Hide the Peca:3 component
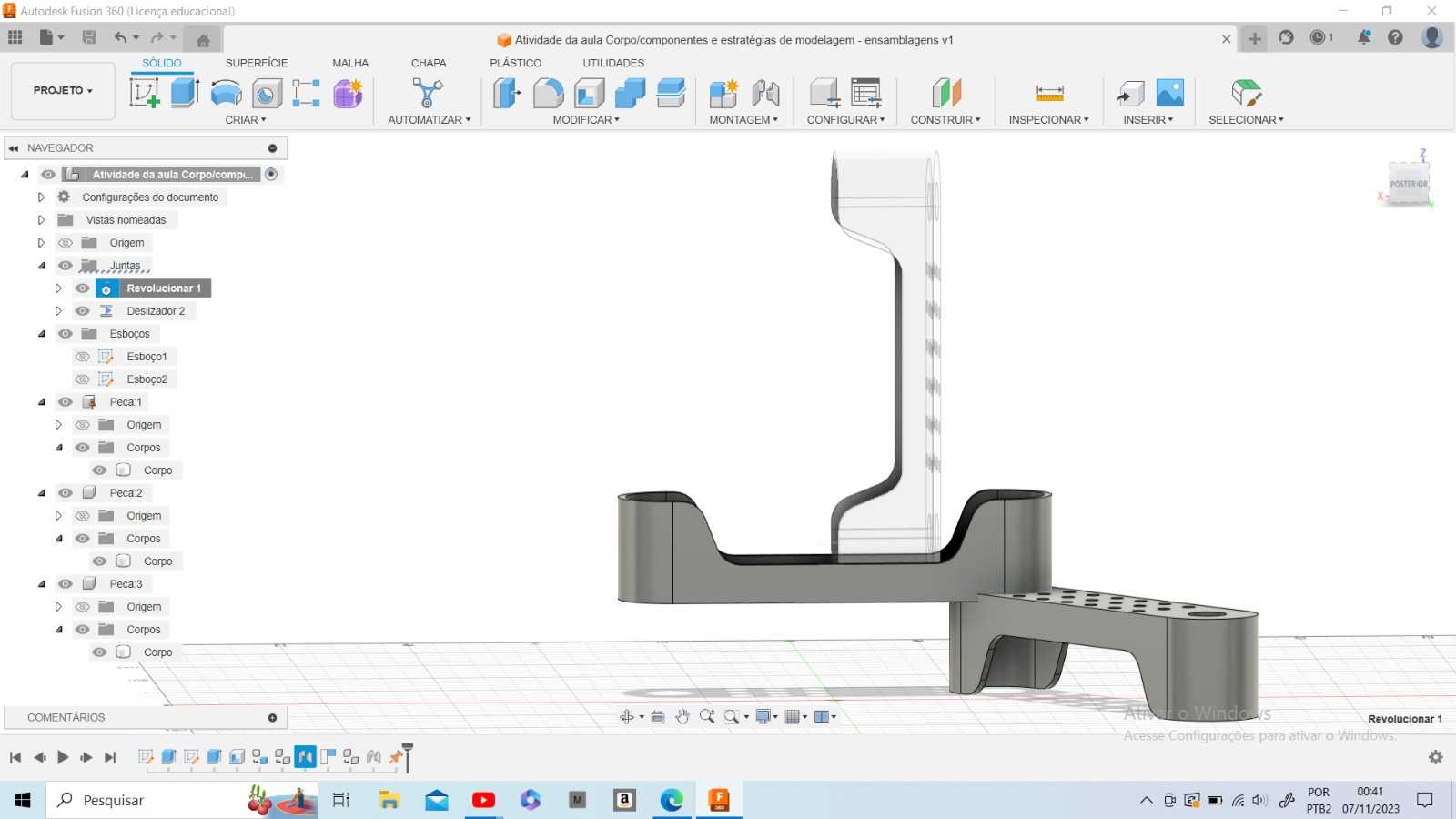 66,584
